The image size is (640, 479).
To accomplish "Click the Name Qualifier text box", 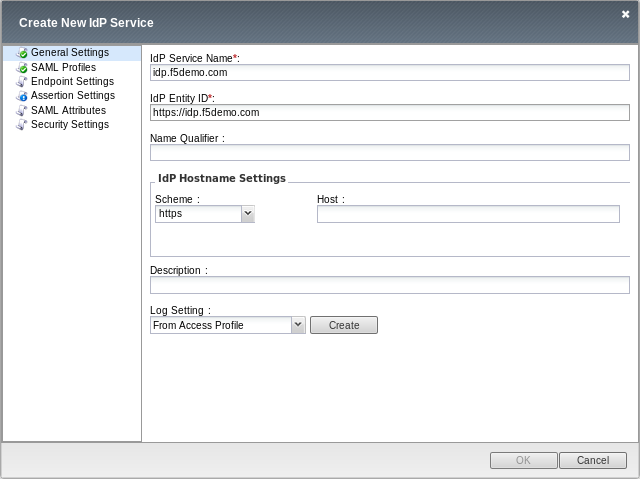I will pos(390,153).
